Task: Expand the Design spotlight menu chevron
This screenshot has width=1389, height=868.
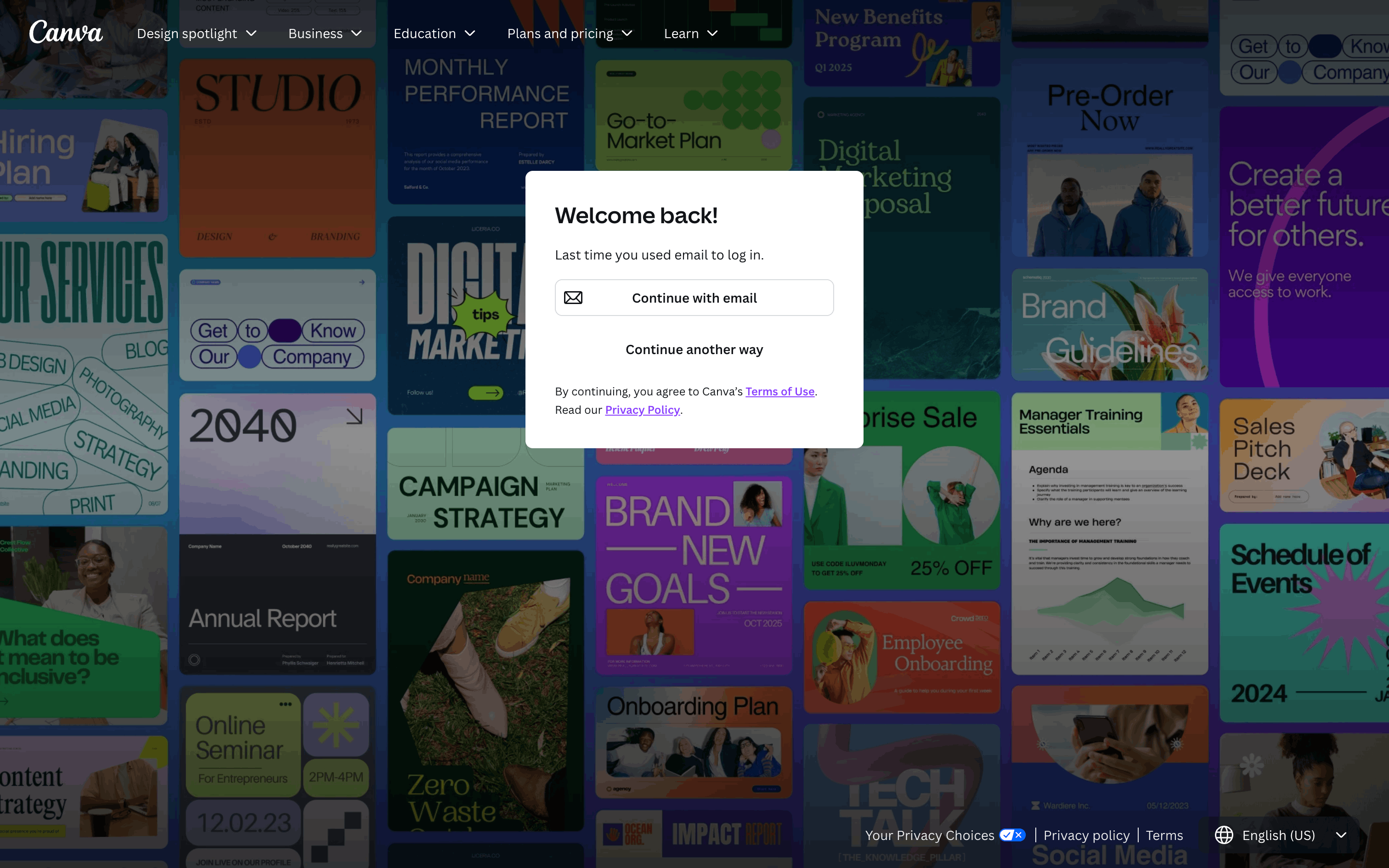Action: 251,33
